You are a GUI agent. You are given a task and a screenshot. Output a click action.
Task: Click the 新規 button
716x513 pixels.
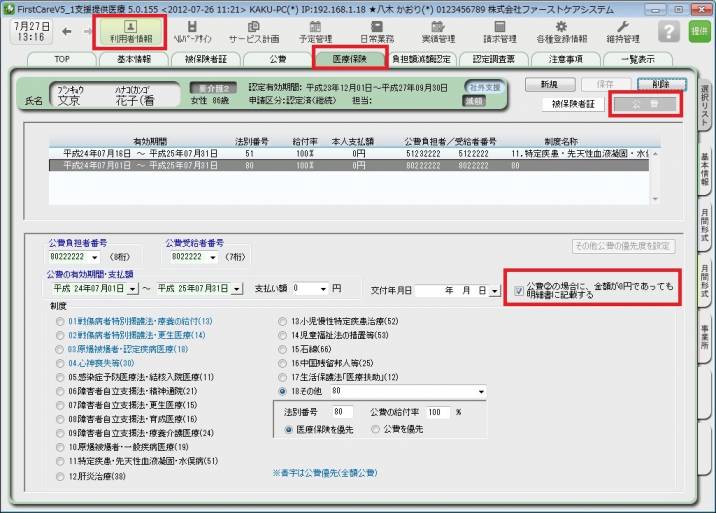tap(548, 85)
